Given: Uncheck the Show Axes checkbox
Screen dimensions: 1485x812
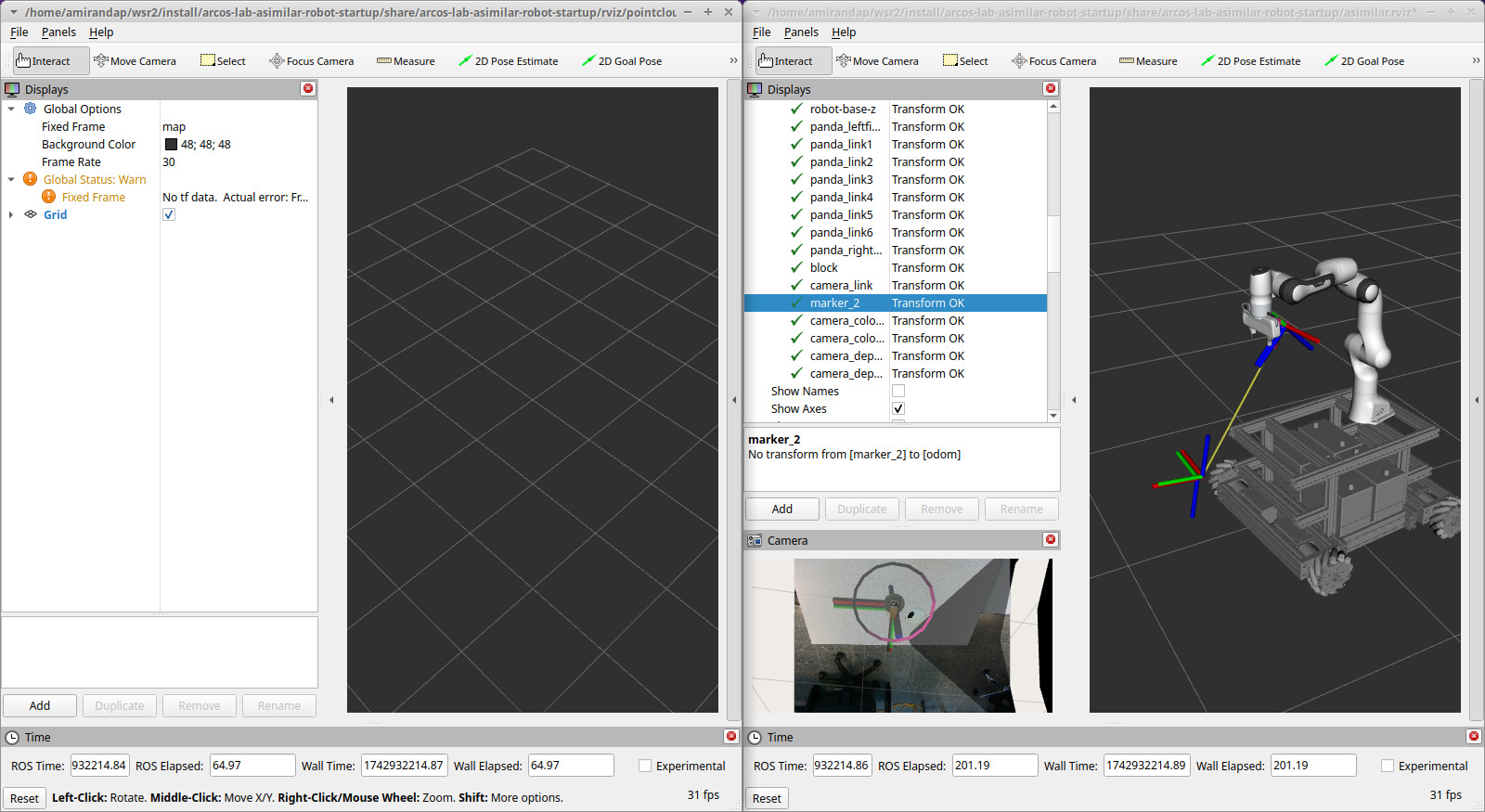Looking at the screenshot, I should (898, 408).
